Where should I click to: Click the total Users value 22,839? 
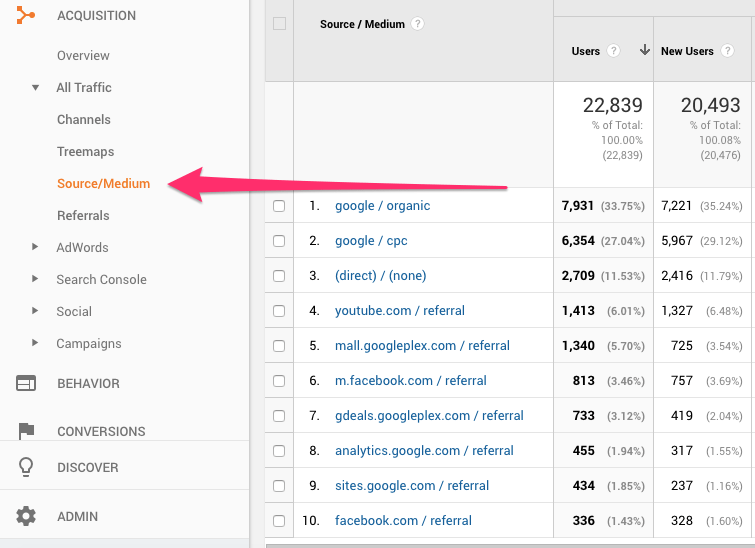tap(612, 105)
